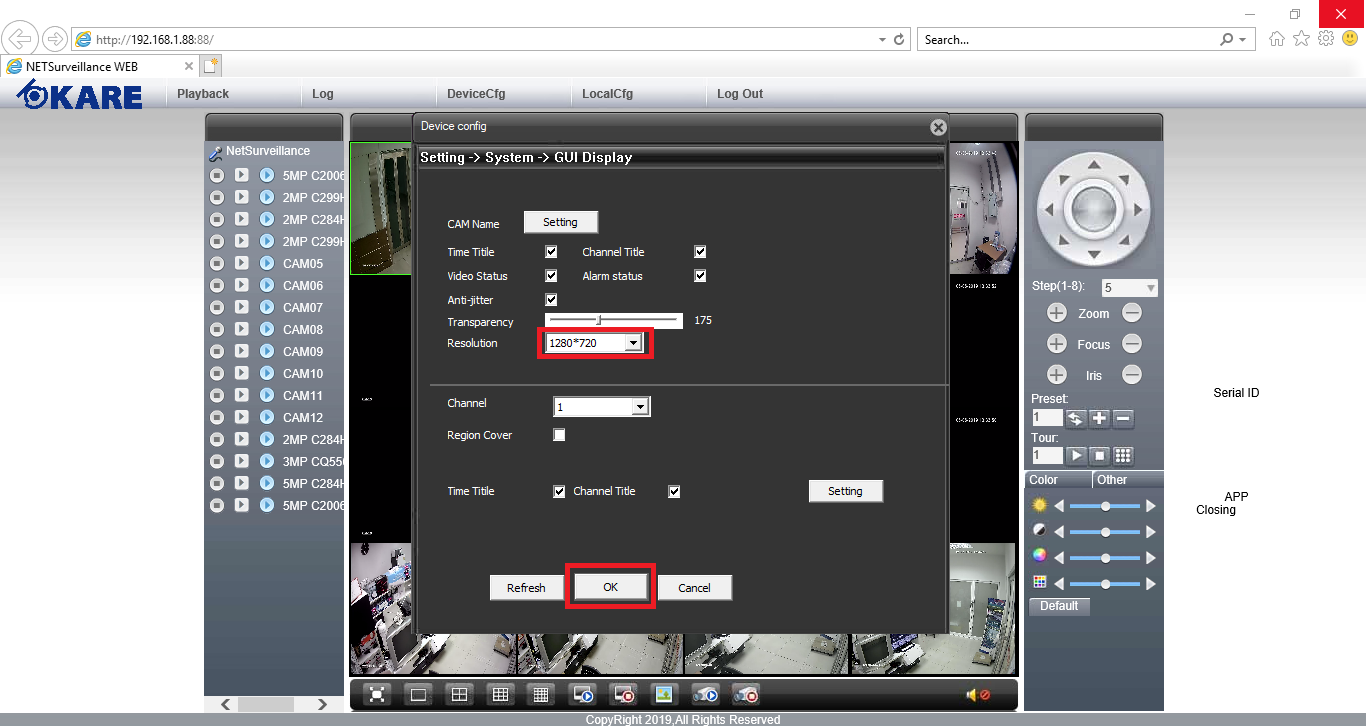The image size is (1366, 728).
Task: Switch to the Other tab
Action: 1111,480
